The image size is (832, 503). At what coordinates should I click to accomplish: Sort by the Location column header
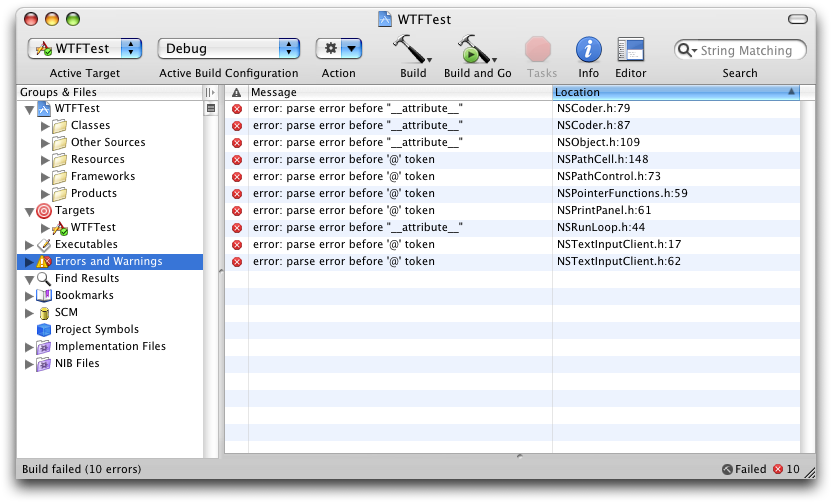675,92
